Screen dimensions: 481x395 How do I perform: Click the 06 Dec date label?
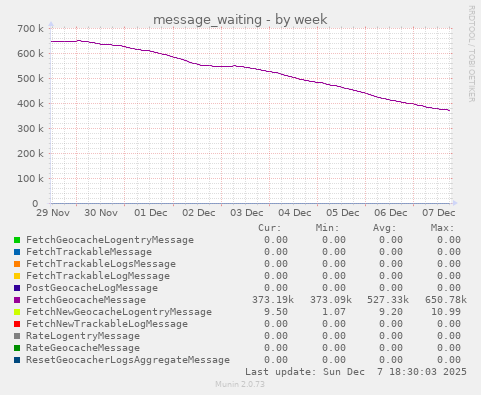tap(391, 213)
